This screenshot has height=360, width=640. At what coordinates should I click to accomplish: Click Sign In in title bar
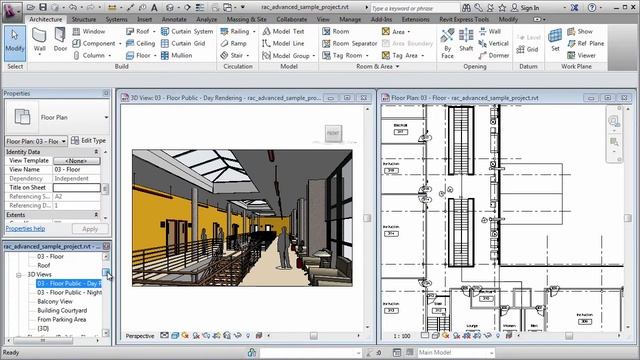tap(526, 8)
